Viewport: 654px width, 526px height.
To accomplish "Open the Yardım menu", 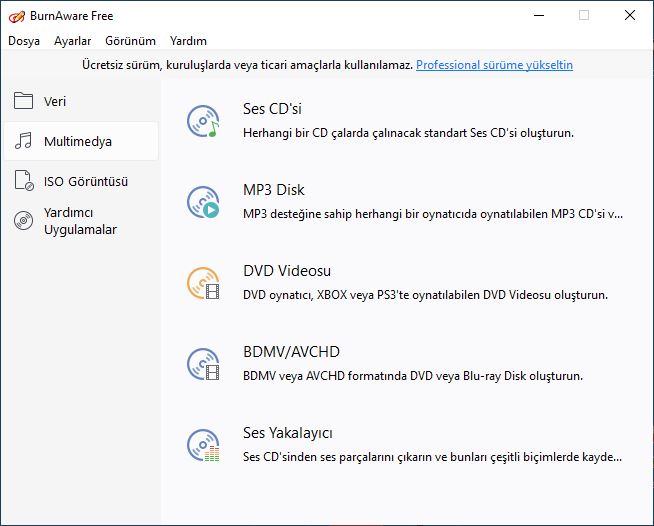I will tap(188, 41).
